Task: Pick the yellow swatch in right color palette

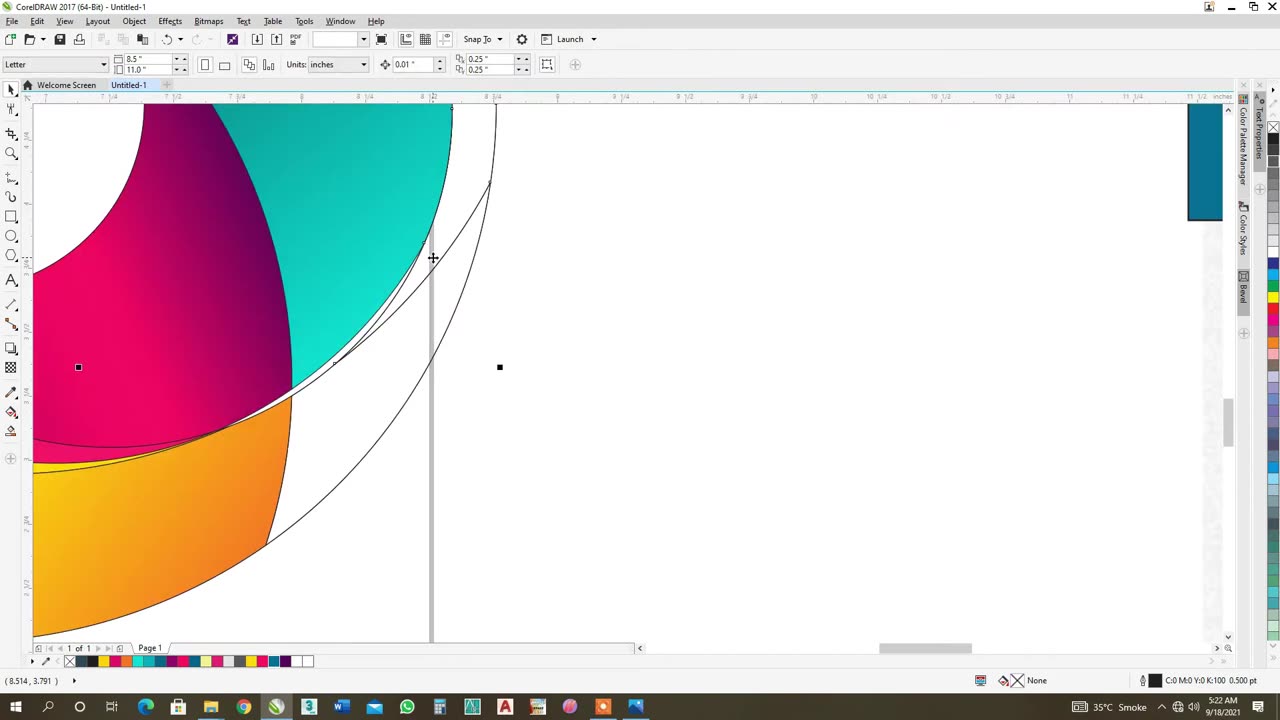Action: [x=1273, y=297]
